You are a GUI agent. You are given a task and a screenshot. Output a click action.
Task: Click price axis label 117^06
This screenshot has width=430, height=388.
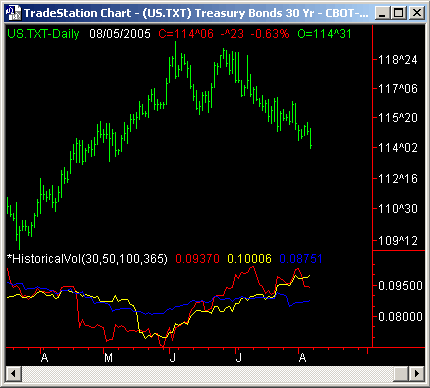(x=398, y=89)
